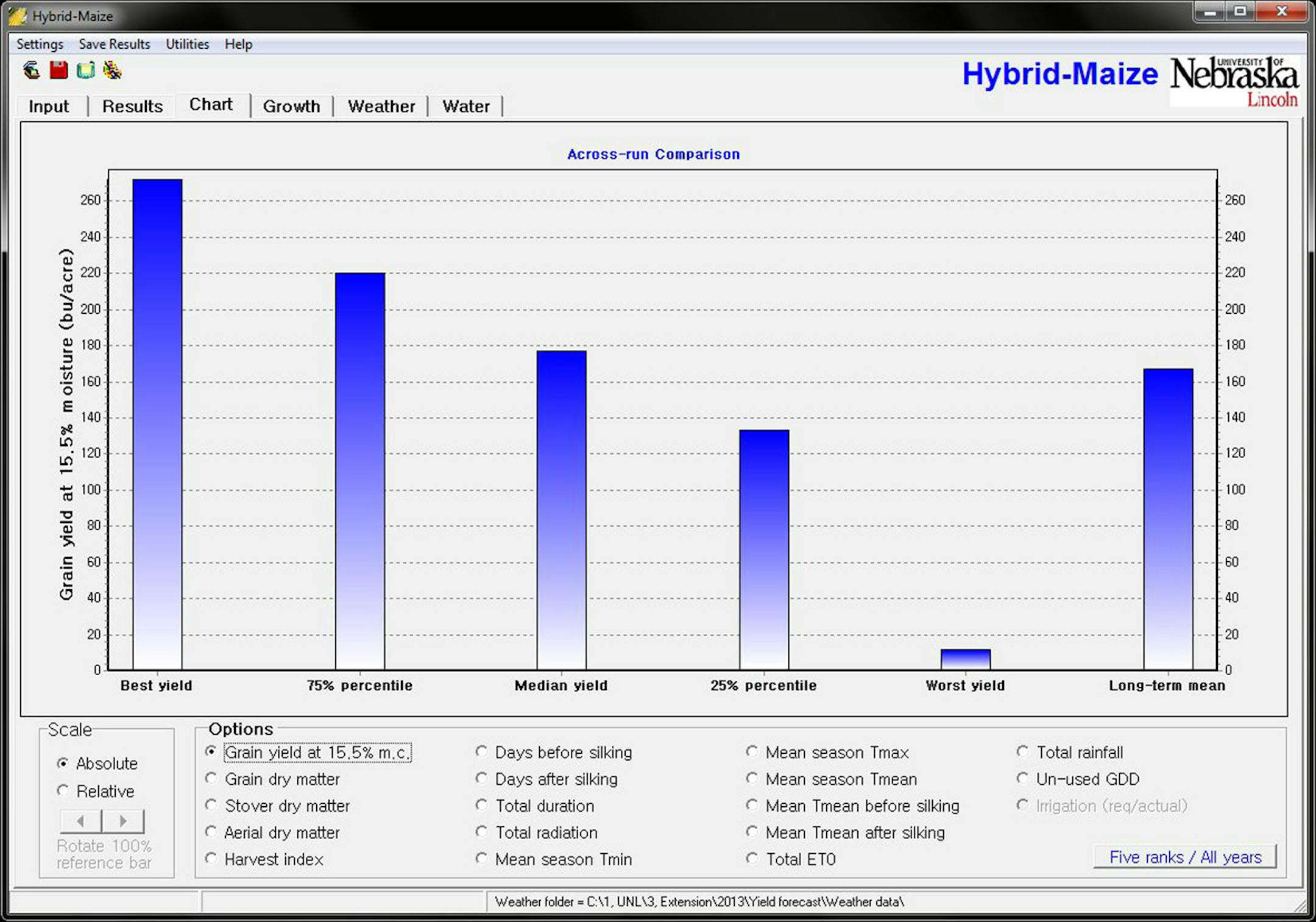Open the Help menu
1316x922 pixels.
pos(238,44)
